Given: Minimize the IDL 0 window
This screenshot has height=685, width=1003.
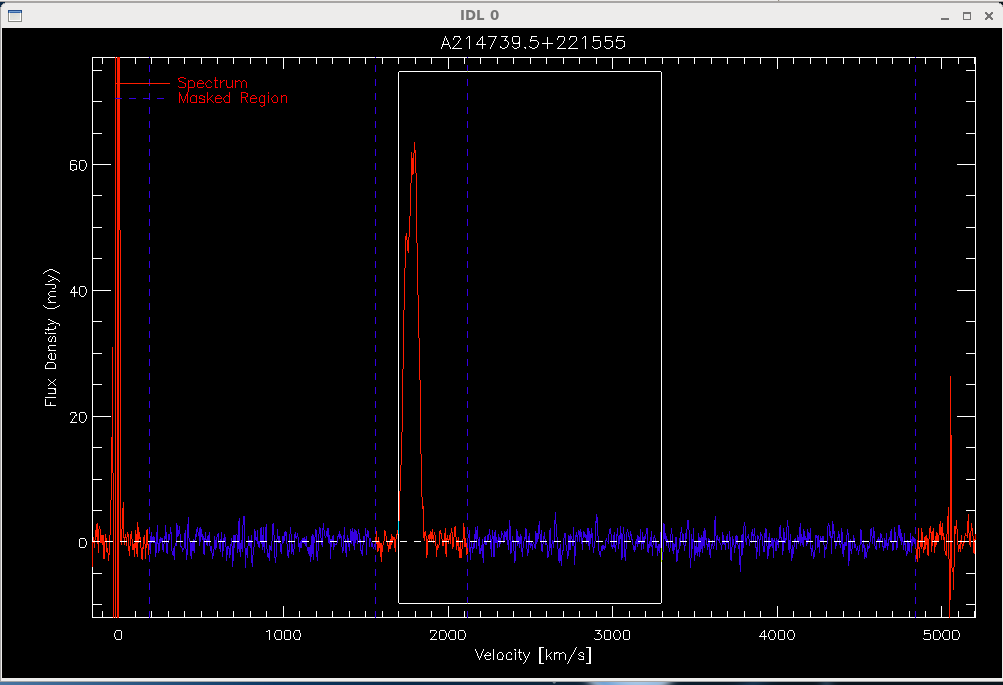Looking at the screenshot, I should pyautogui.click(x=945, y=17).
